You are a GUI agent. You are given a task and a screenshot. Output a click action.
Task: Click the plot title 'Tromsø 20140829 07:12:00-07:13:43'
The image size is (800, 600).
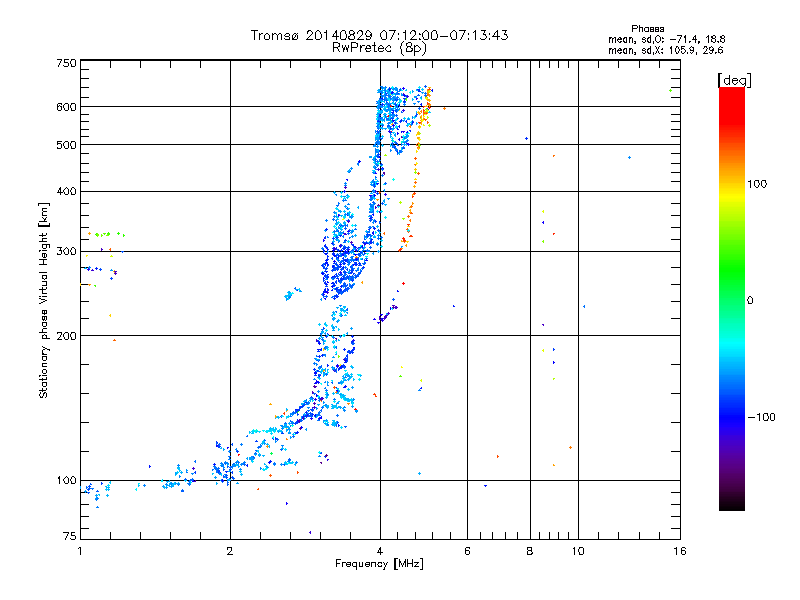(x=379, y=35)
